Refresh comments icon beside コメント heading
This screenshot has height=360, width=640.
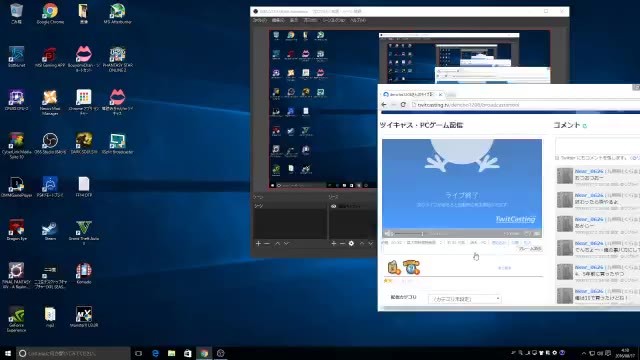click(584, 126)
